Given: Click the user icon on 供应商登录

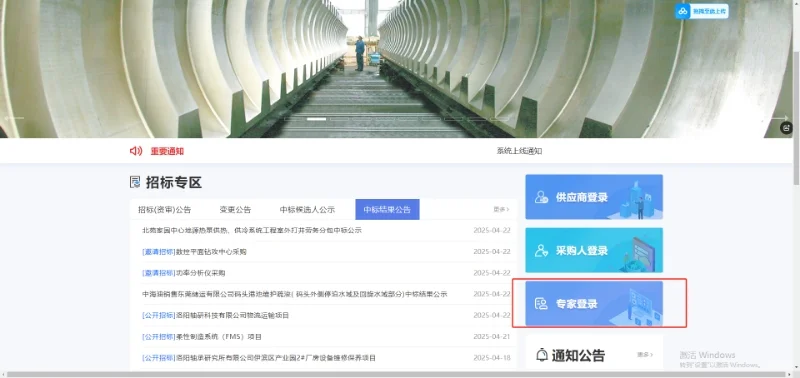Looking at the screenshot, I should 541,197.
